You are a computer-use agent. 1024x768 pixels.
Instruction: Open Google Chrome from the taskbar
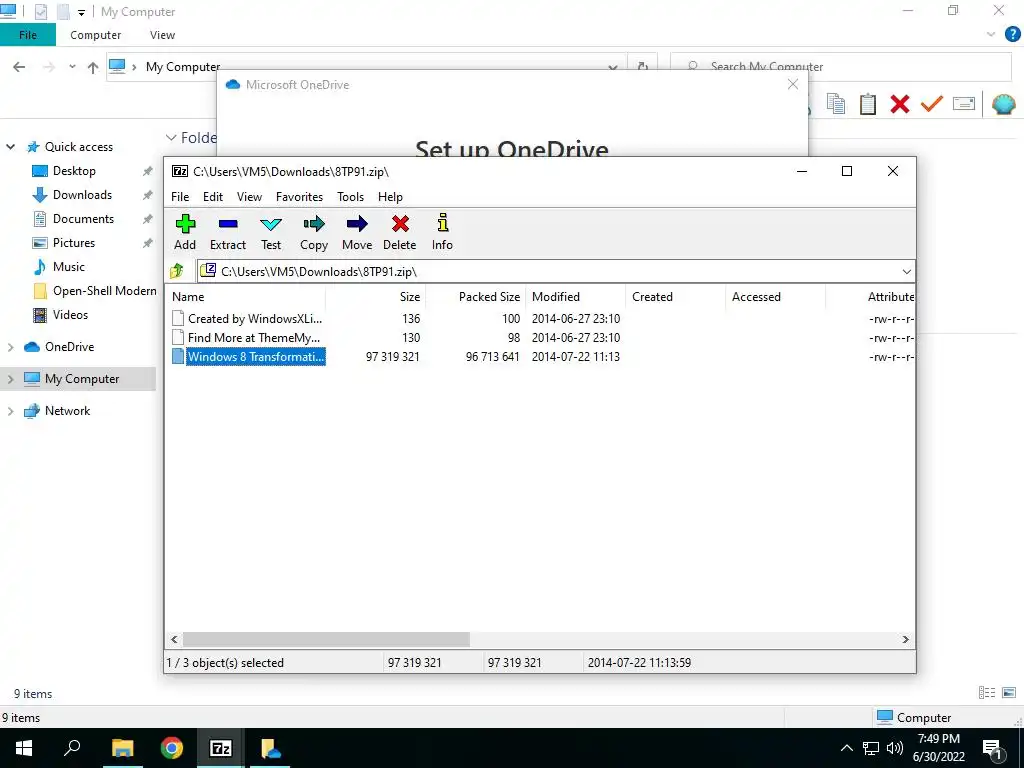[172, 748]
